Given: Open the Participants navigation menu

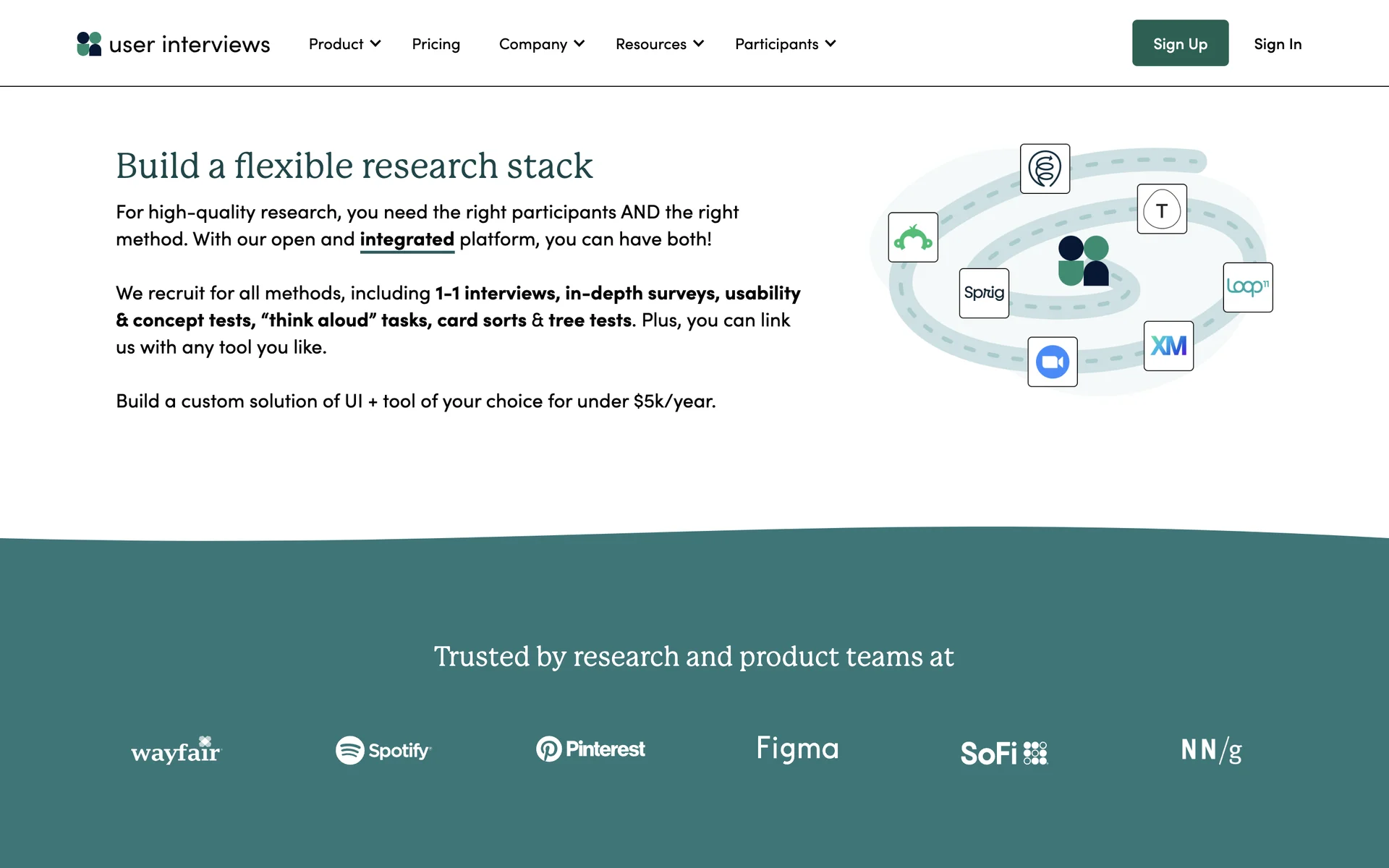Looking at the screenshot, I should [785, 44].
